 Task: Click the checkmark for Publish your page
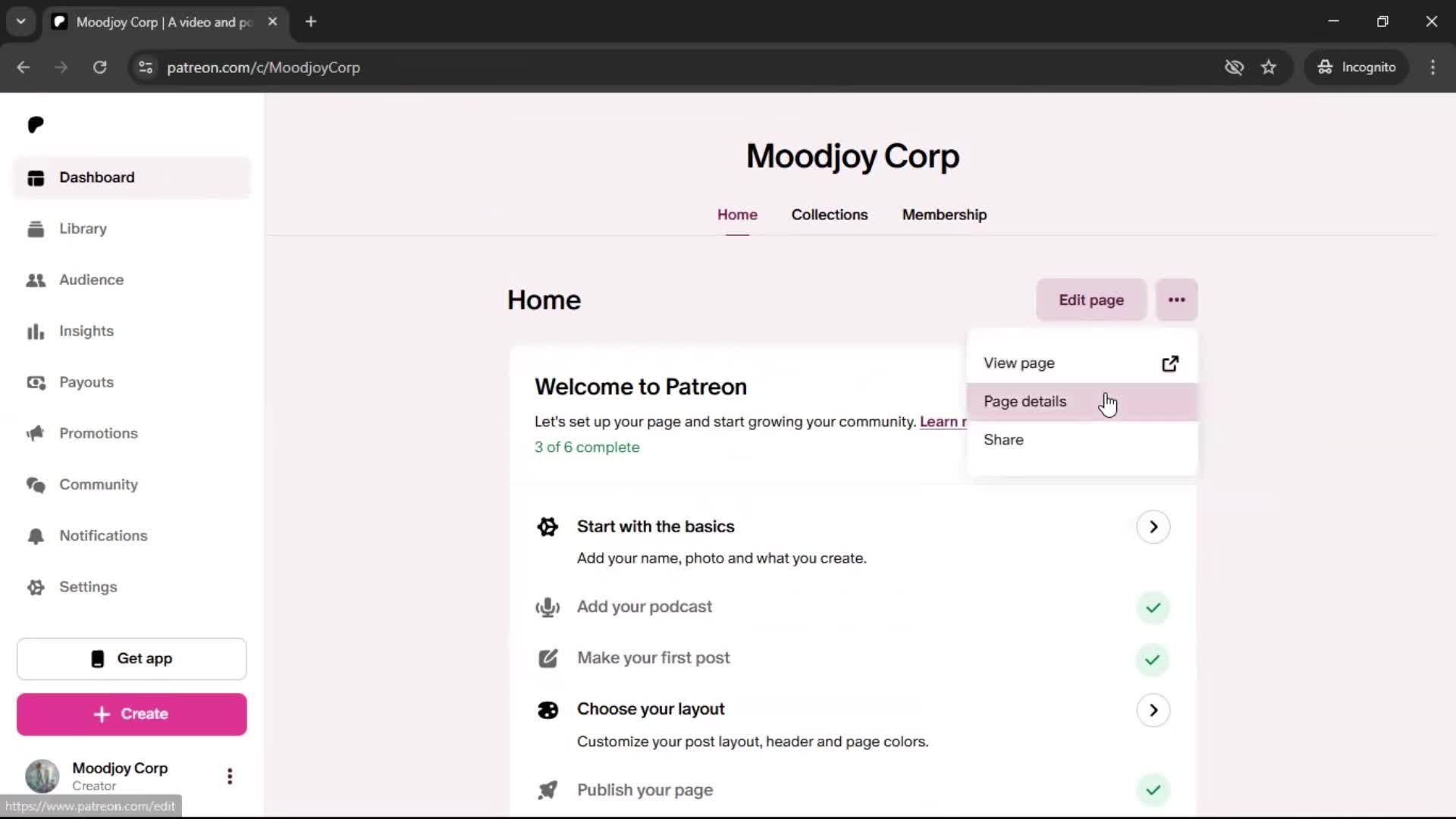1153,790
